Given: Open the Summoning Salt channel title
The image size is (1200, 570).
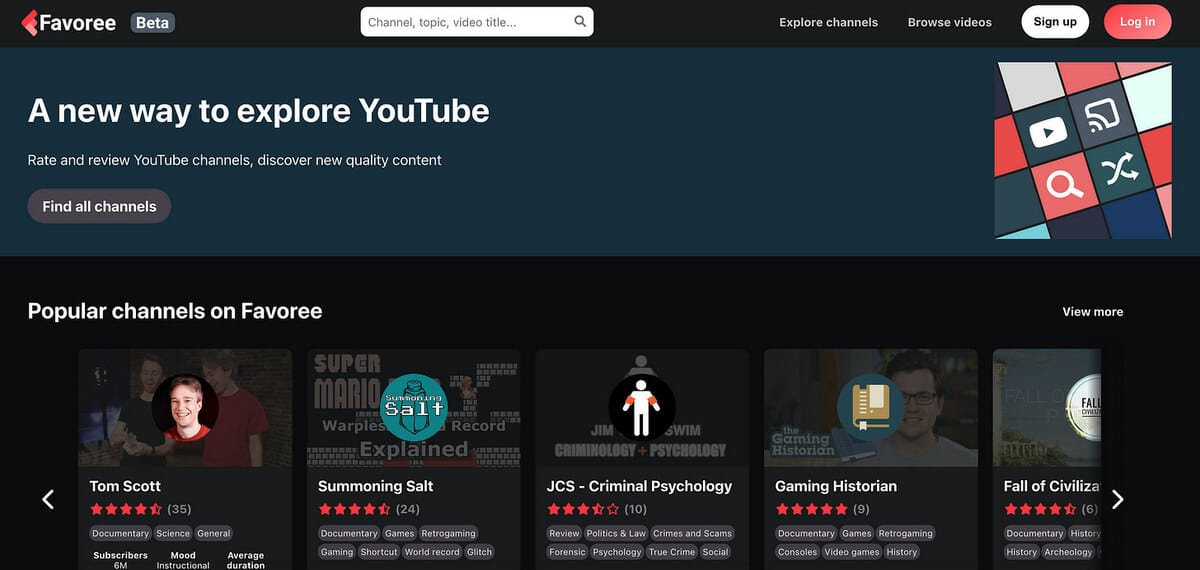Looking at the screenshot, I should [375, 486].
